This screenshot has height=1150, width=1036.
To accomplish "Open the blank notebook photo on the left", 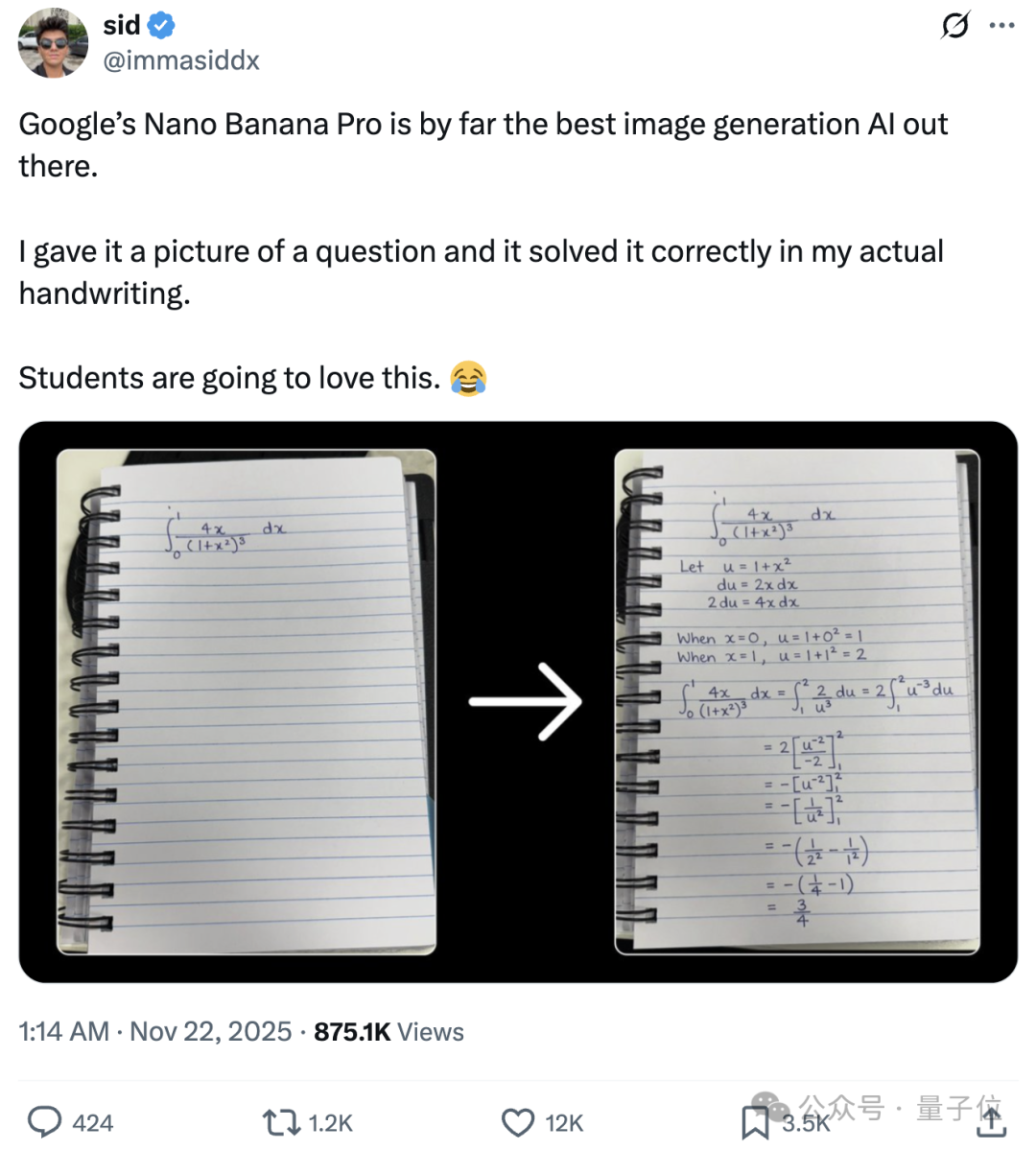I will click(x=247, y=702).
